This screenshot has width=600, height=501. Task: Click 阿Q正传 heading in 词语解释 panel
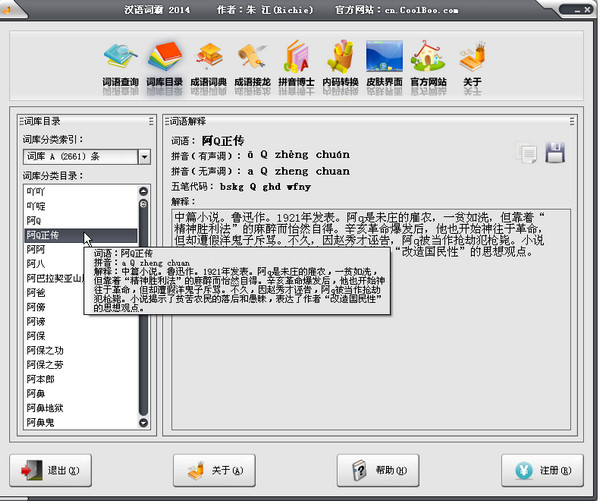click(x=223, y=141)
